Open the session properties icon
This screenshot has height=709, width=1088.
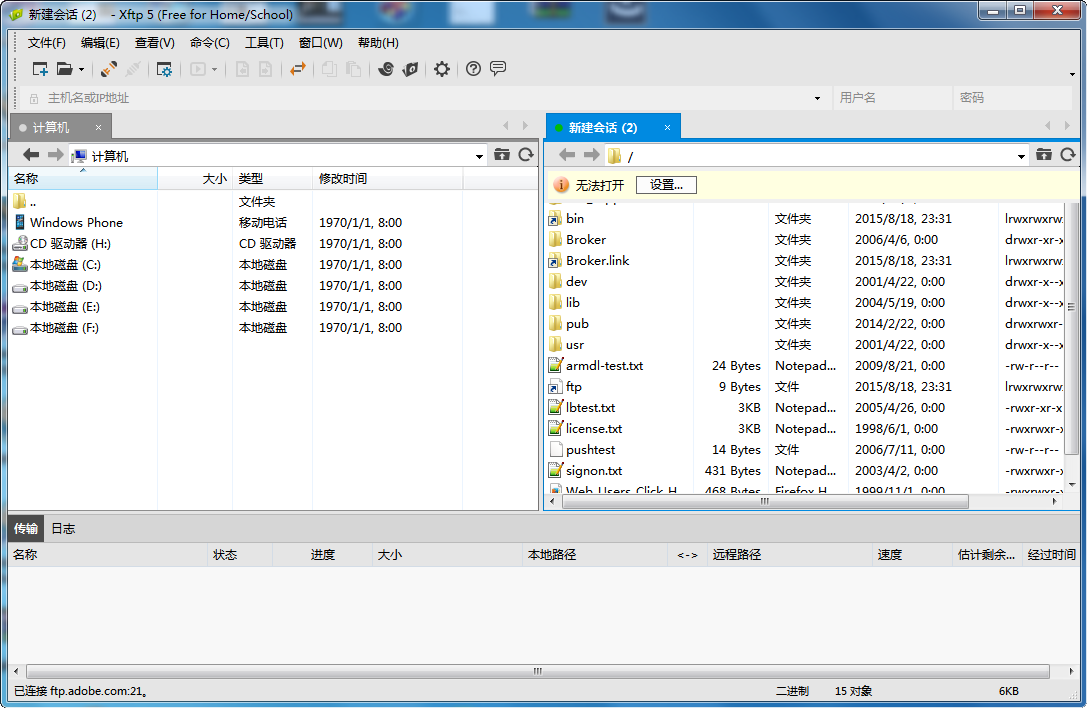[164, 69]
